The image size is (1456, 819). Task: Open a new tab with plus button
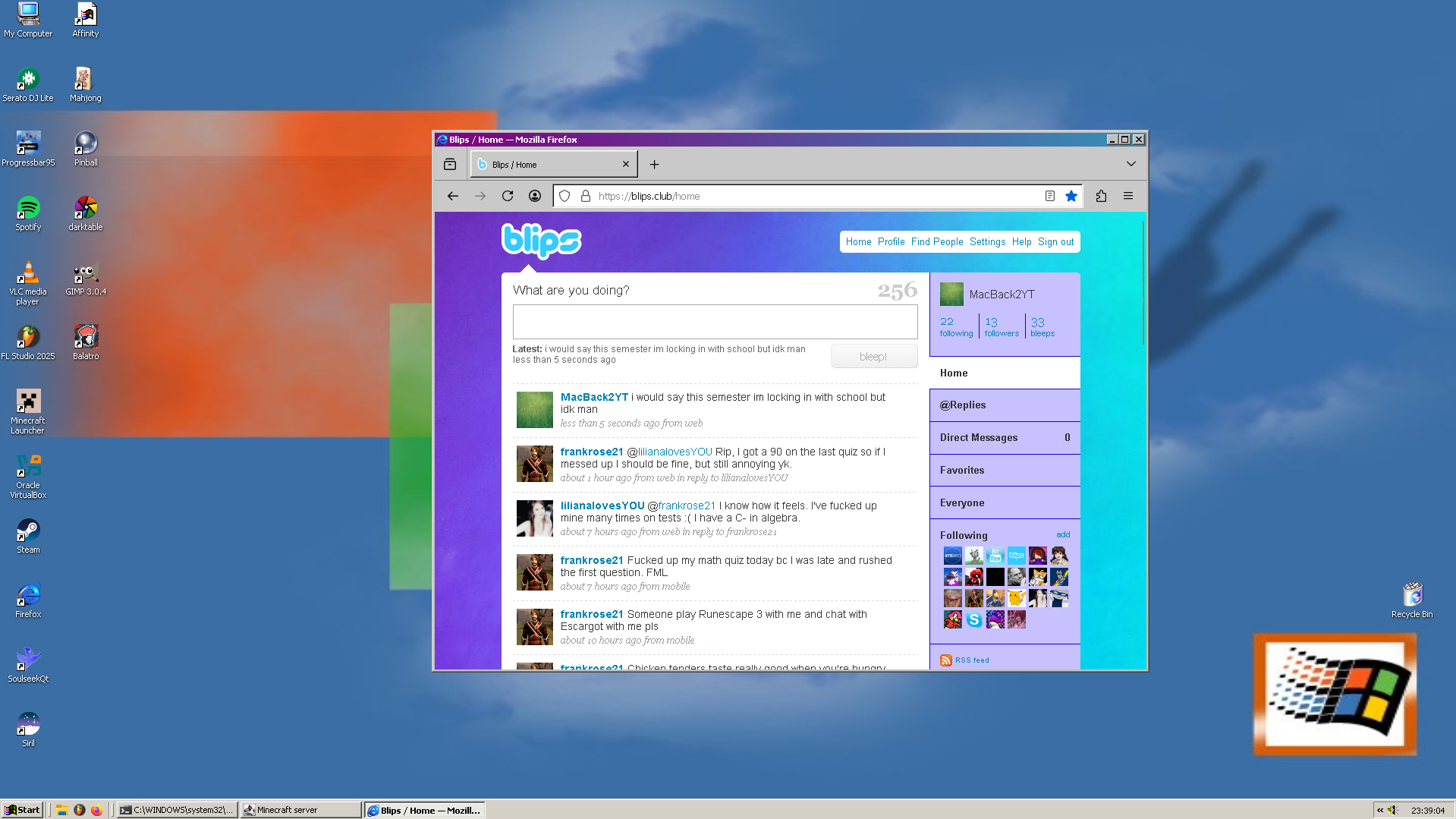coord(654,165)
